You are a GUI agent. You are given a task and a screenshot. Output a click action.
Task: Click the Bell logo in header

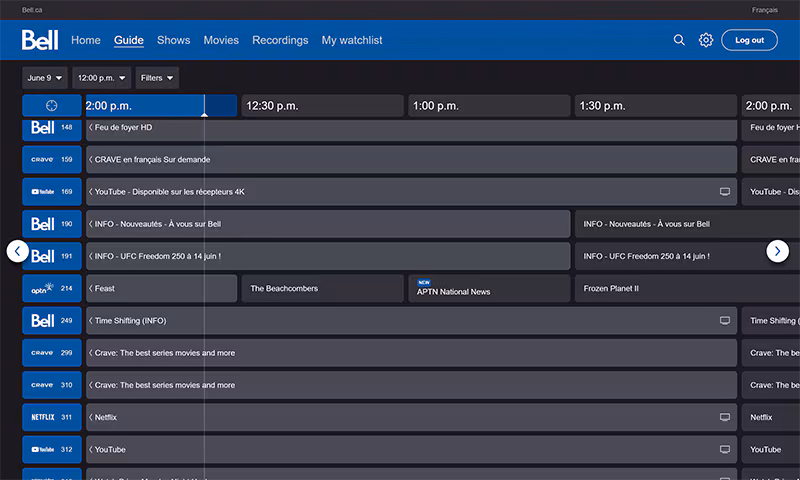(40, 40)
